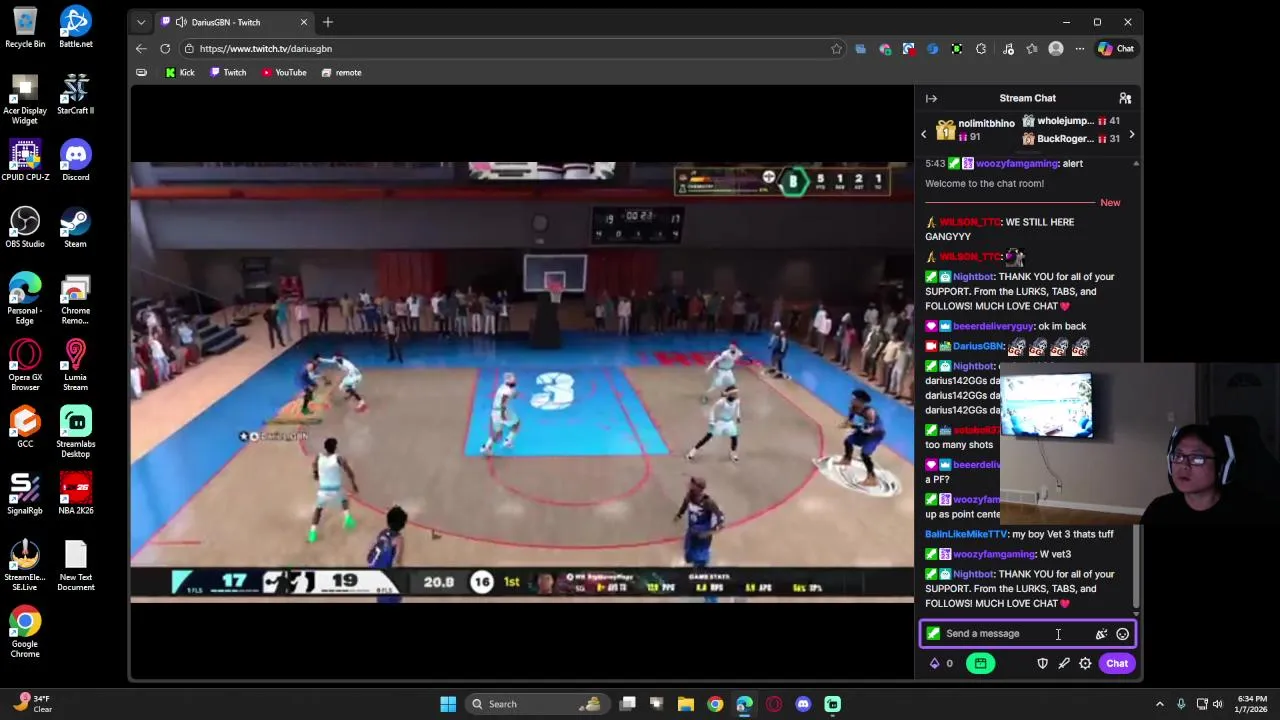
Task: Open the Copilot Chat button
Action: point(1116,48)
